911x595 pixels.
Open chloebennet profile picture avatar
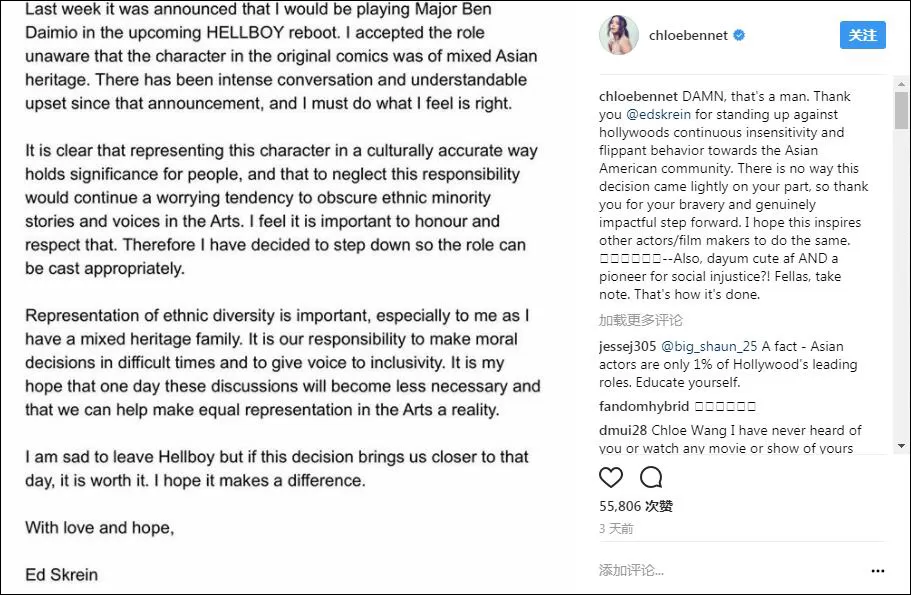(x=619, y=35)
